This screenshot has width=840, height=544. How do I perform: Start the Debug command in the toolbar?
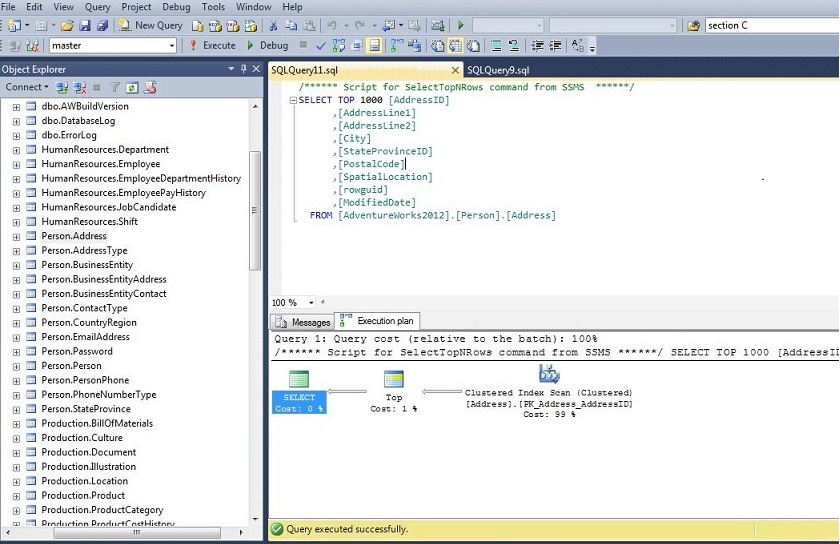pos(267,45)
